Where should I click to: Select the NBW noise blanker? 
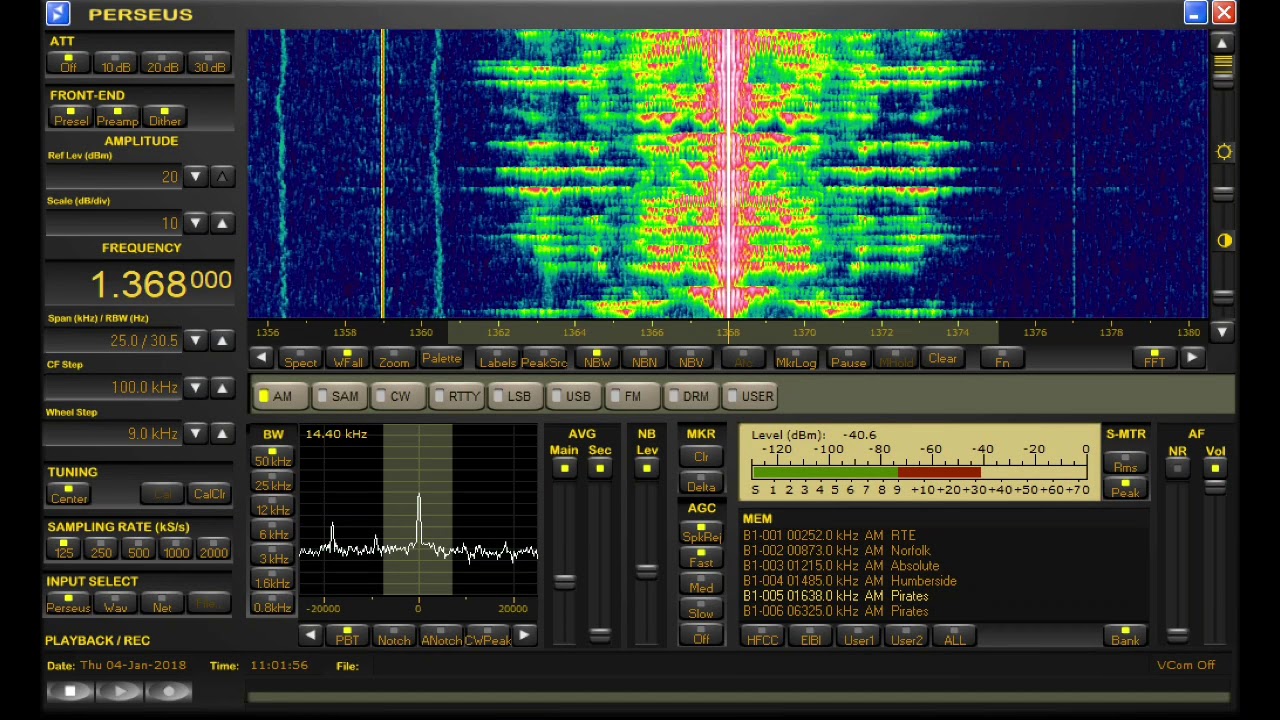pos(597,358)
